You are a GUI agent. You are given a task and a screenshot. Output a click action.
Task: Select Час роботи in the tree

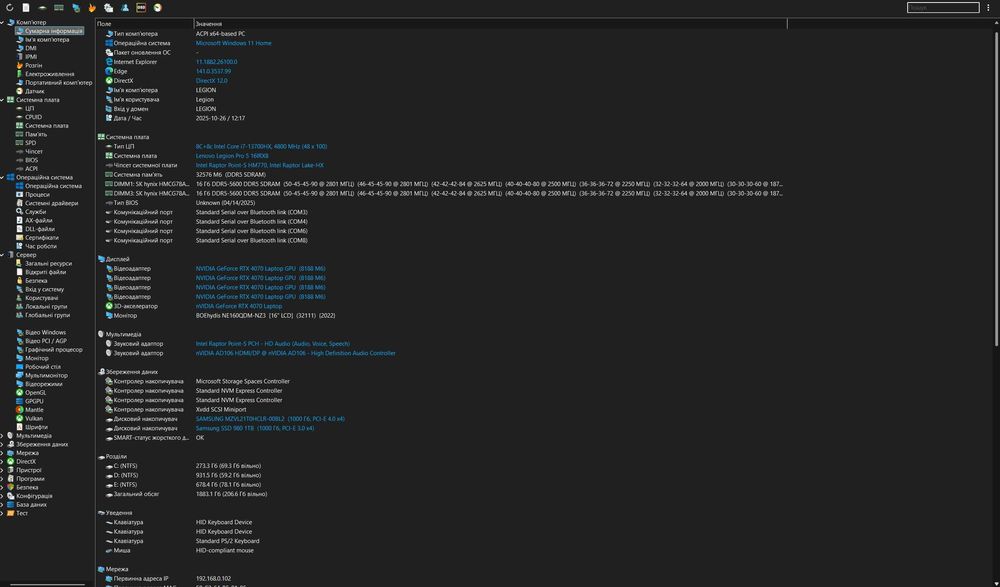[x=36, y=246]
